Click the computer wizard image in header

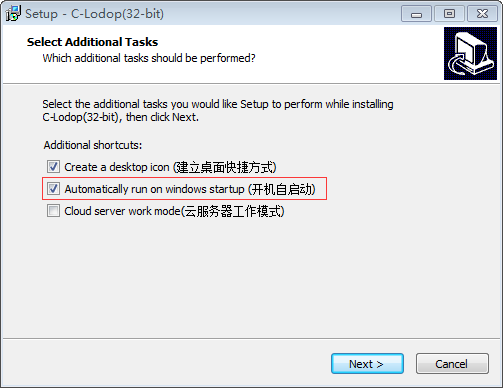470,54
